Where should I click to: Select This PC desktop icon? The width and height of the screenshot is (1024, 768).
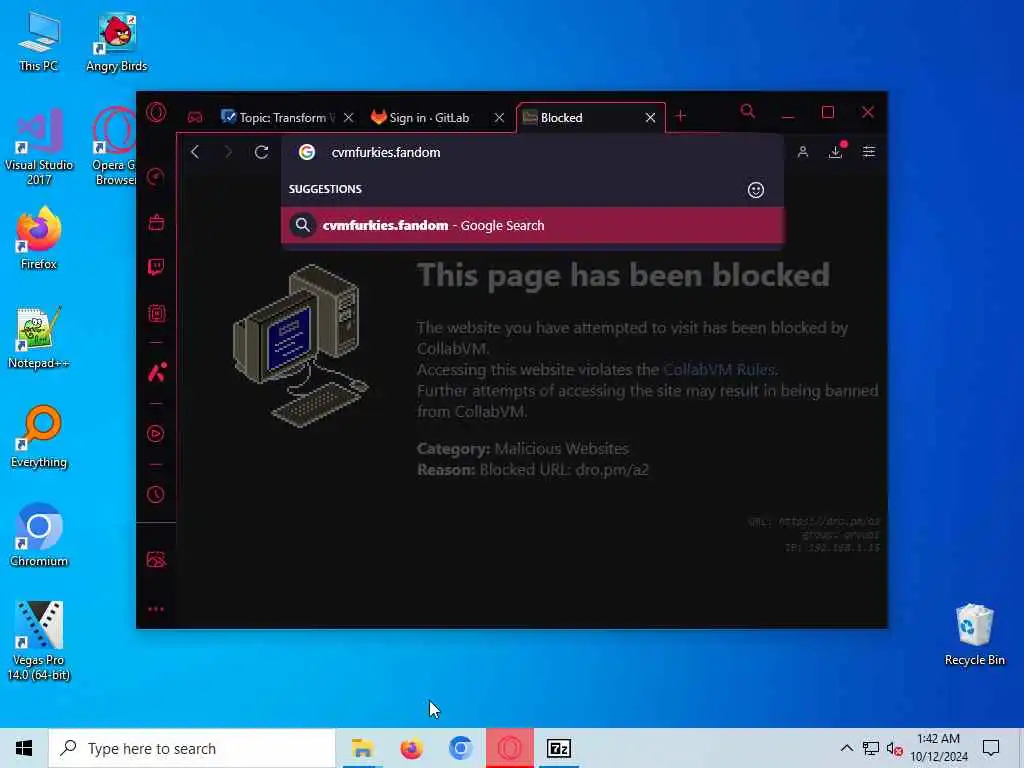39,41
